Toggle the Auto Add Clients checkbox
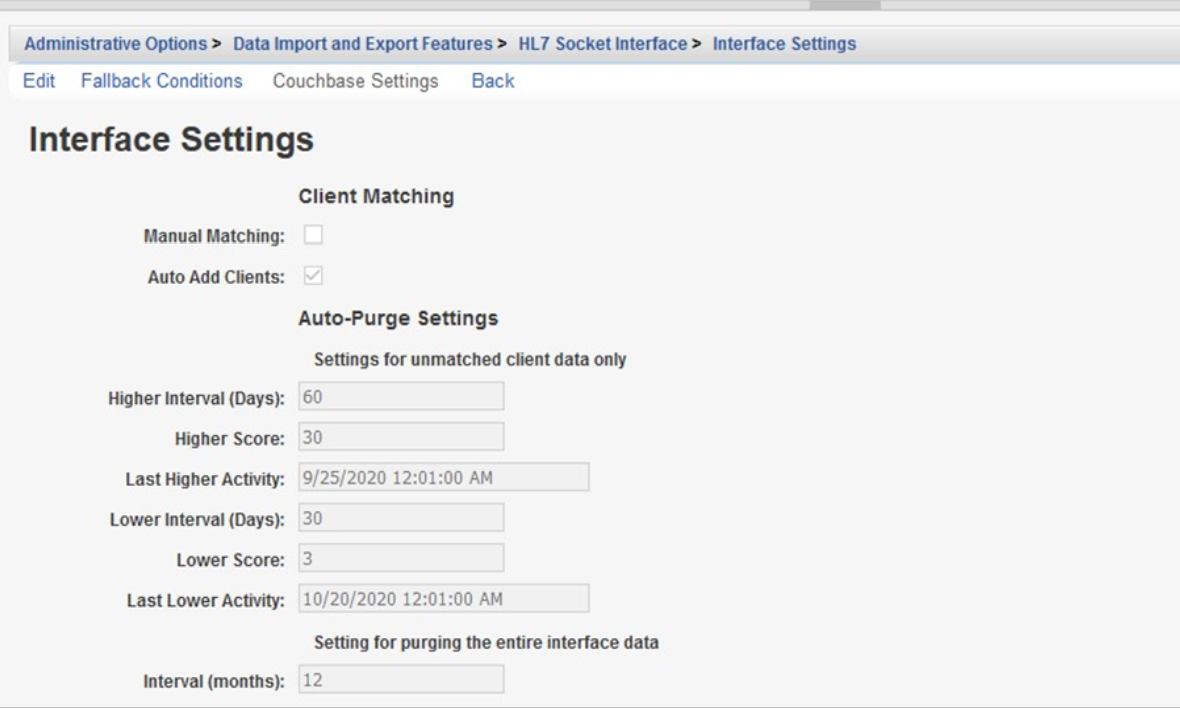The height and width of the screenshot is (708, 1180). (313, 276)
